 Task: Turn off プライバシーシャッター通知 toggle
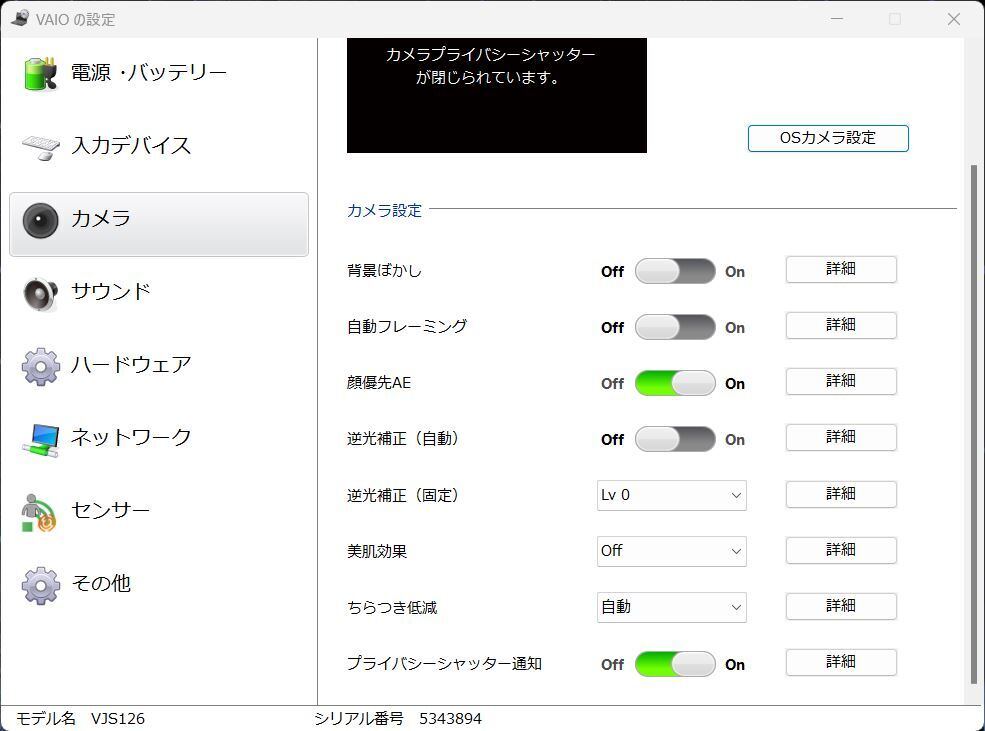pos(675,664)
